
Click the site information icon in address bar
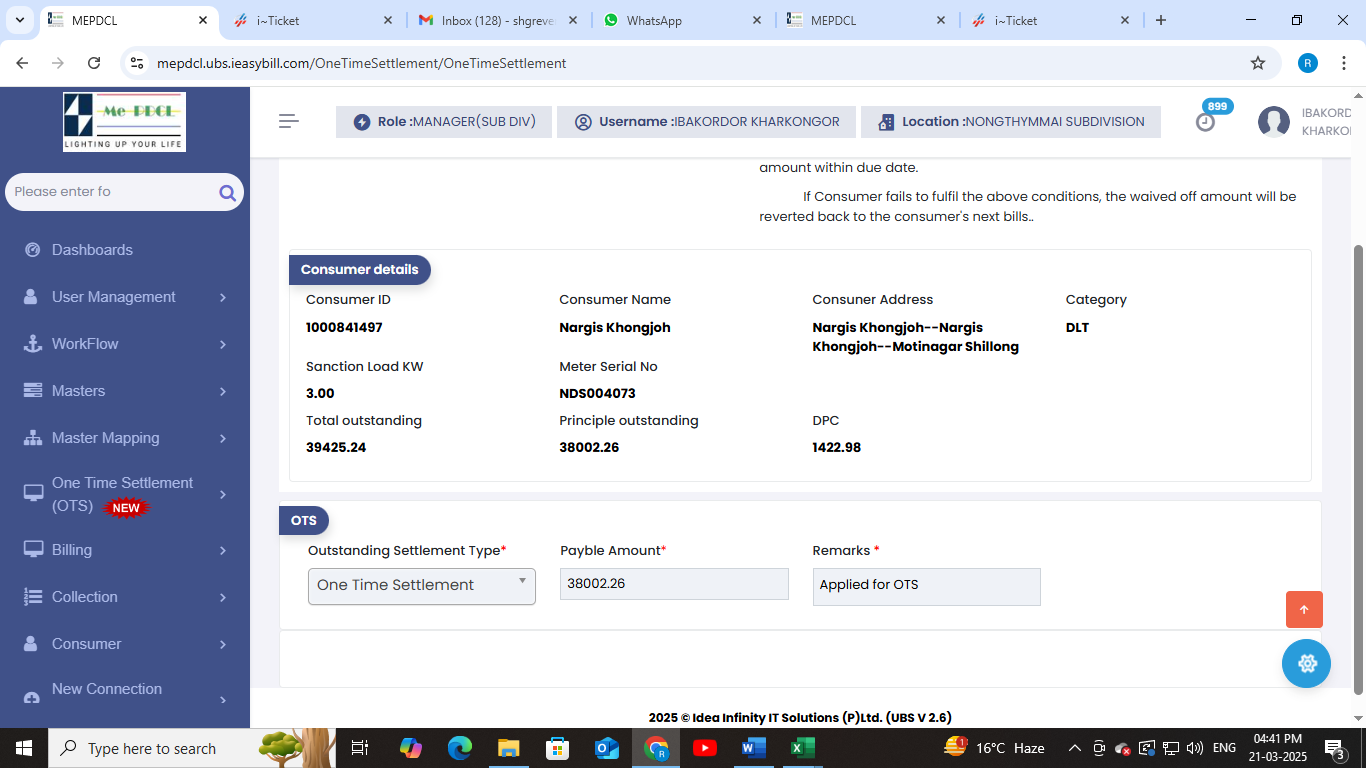pos(138,63)
